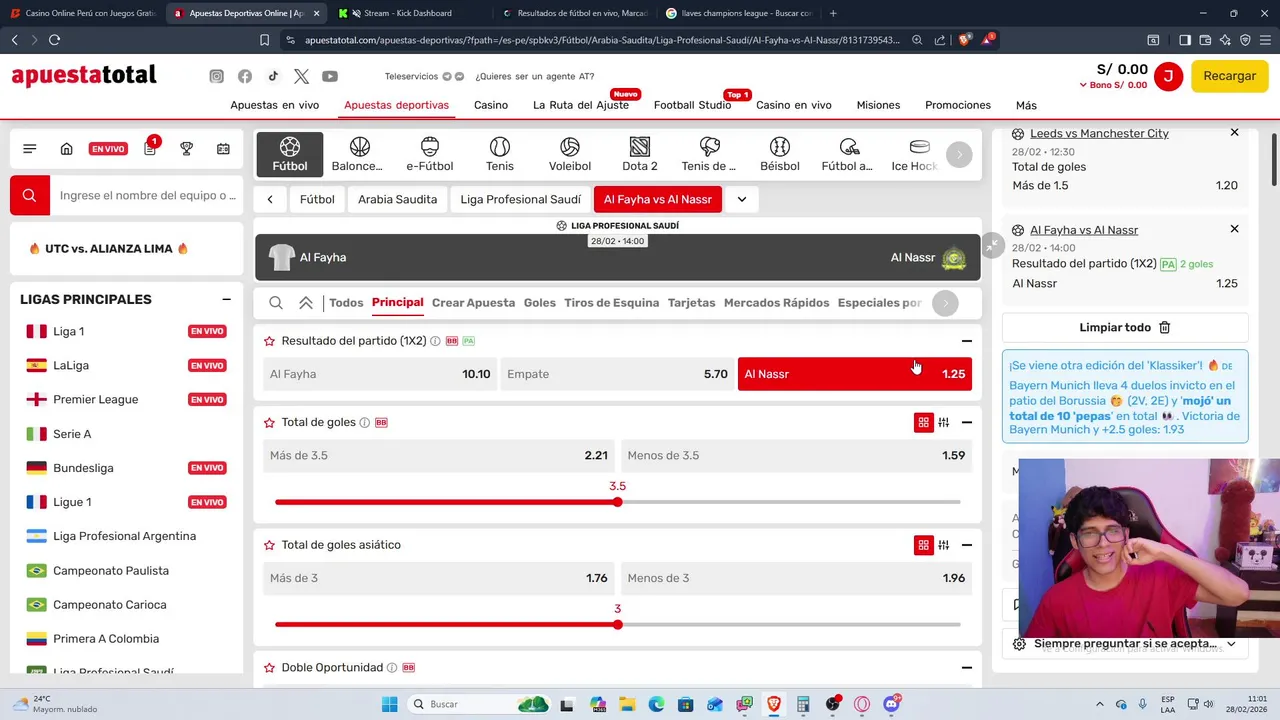
Task: Select the Dota 2 sport icon
Action: (x=640, y=154)
